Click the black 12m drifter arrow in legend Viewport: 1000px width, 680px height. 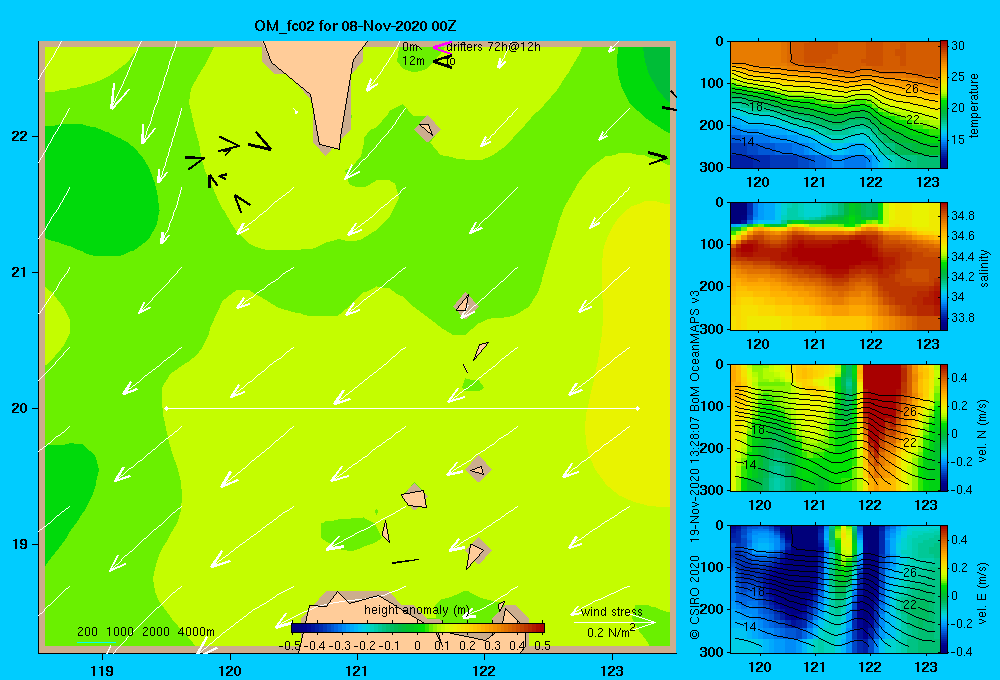pos(443,61)
